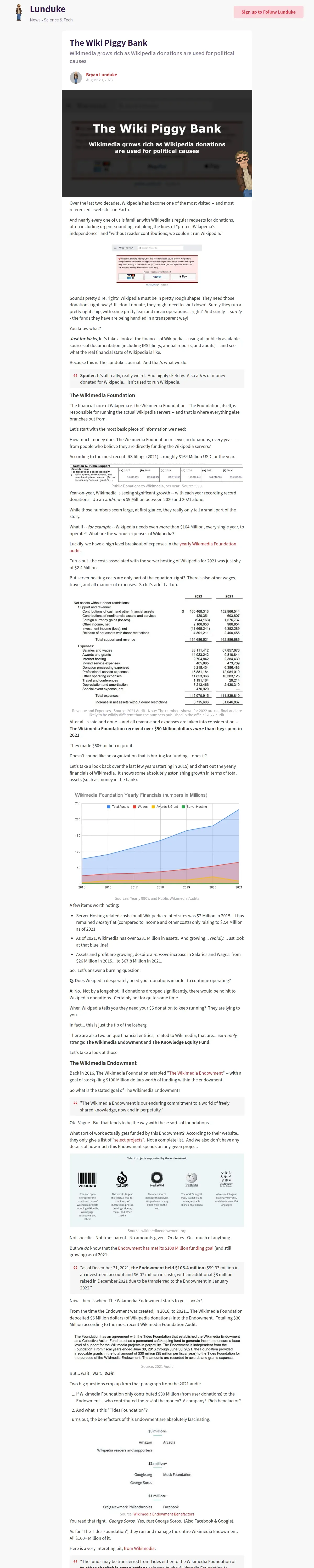This screenshot has height=1568, width=314.
Task: Click "Google.org" benefactor name
Action: (143, 1475)
